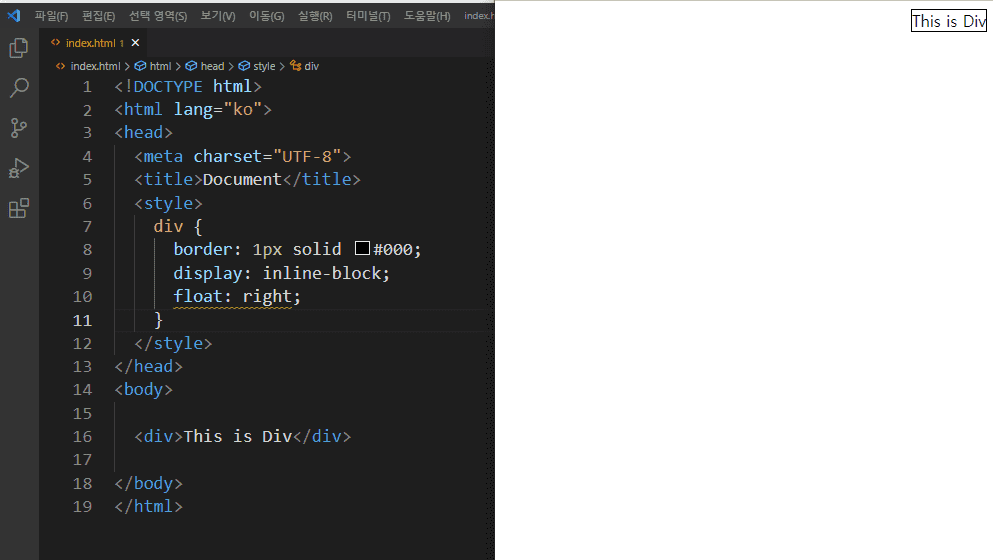
Task: Click the 'display: inline-block;' code line
Action: (x=282, y=273)
